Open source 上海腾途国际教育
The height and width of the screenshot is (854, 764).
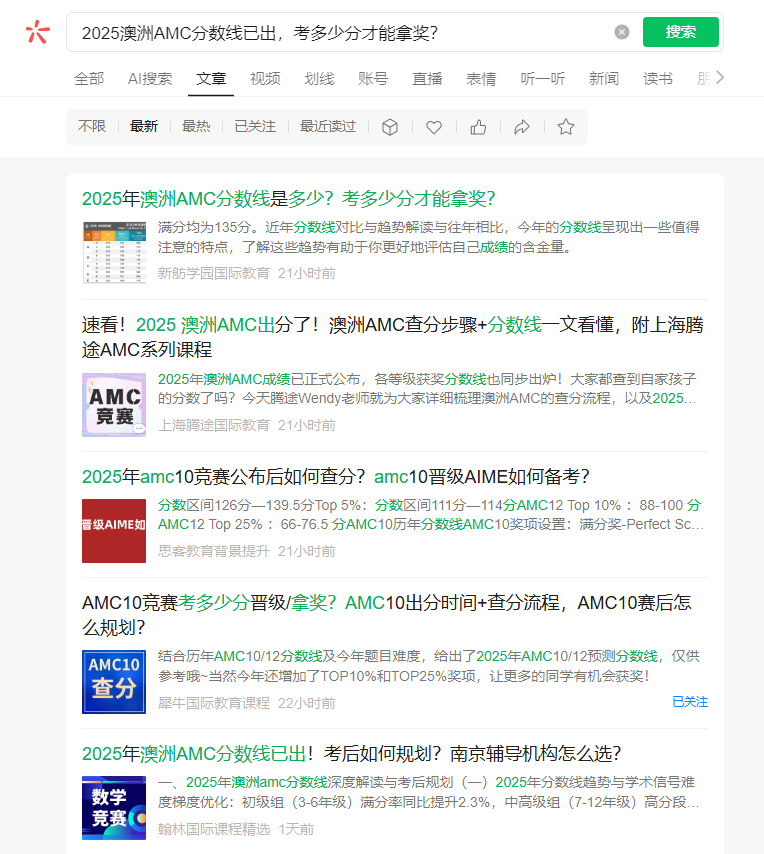pyautogui.click(x=213, y=425)
